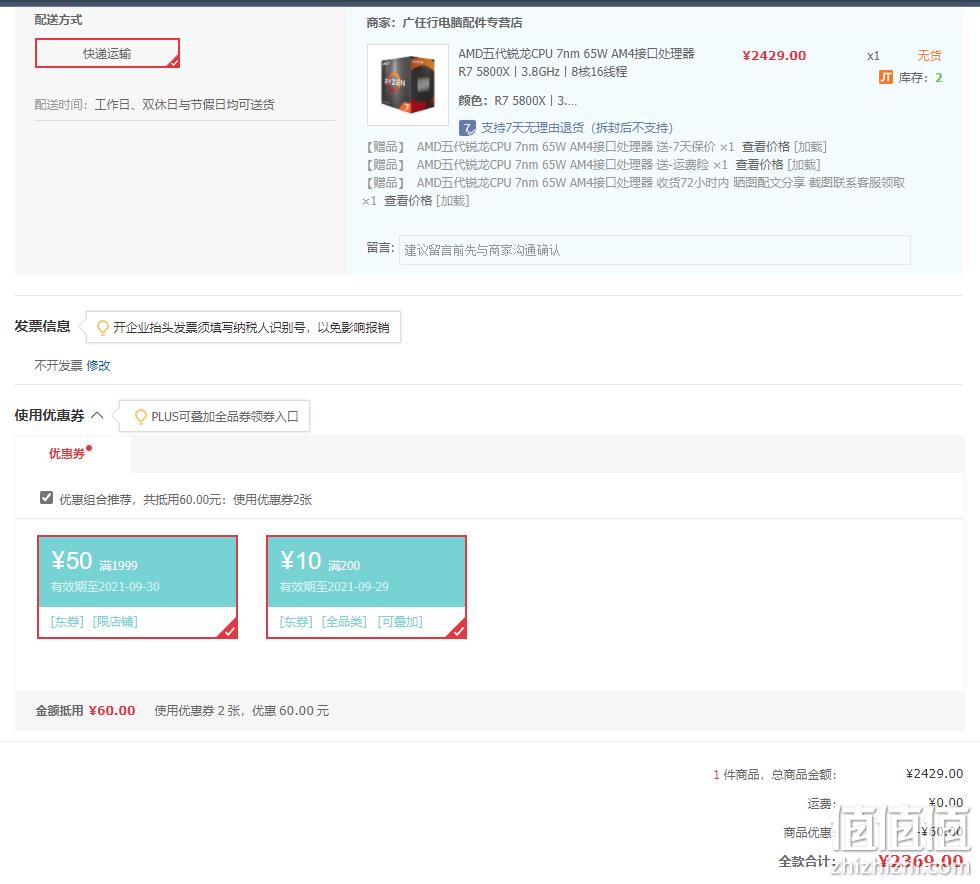The height and width of the screenshot is (884, 980).
Task: Uncheck the 优惠组合推荐 checkbox
Action: pyautogui.click(x=46, y=498)
